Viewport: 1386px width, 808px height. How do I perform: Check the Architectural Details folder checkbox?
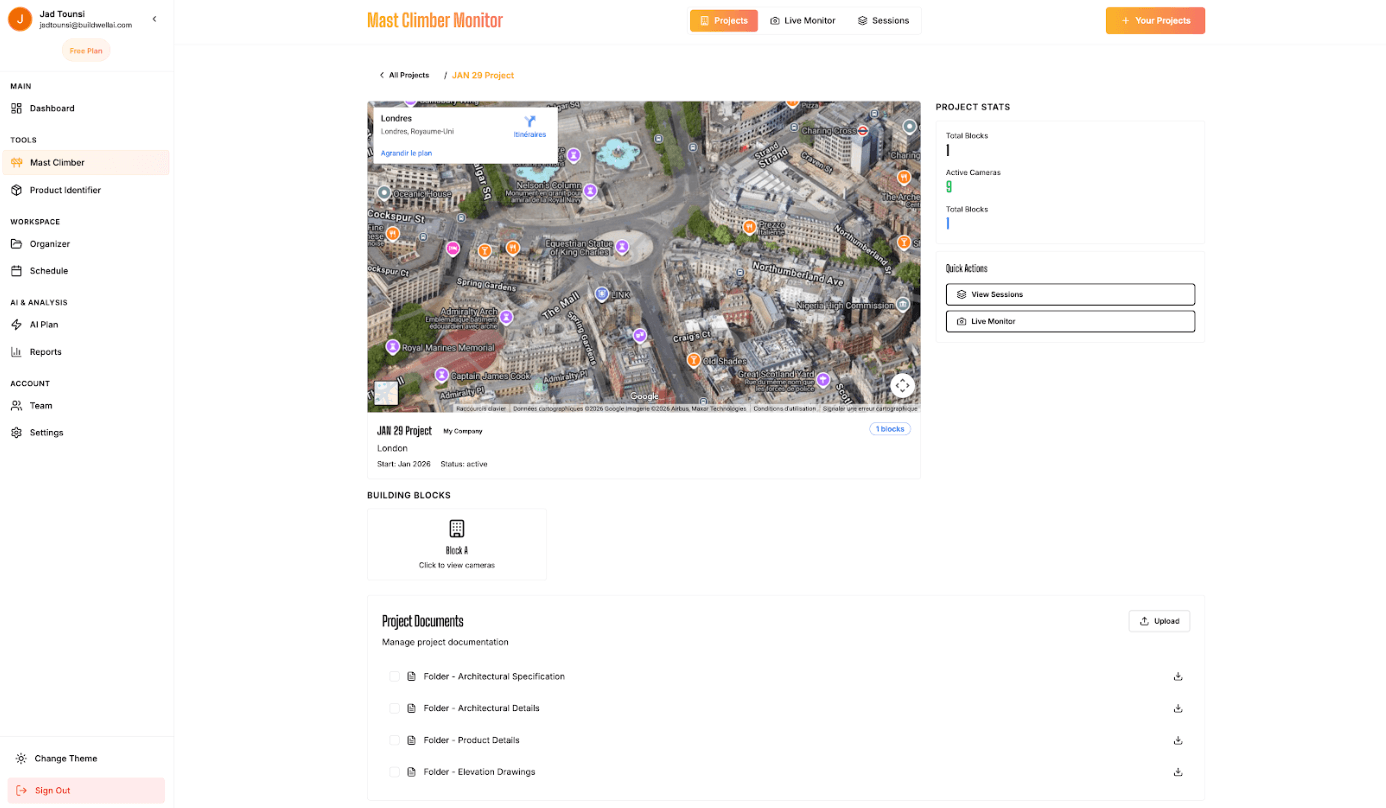[x=394, y=708]
